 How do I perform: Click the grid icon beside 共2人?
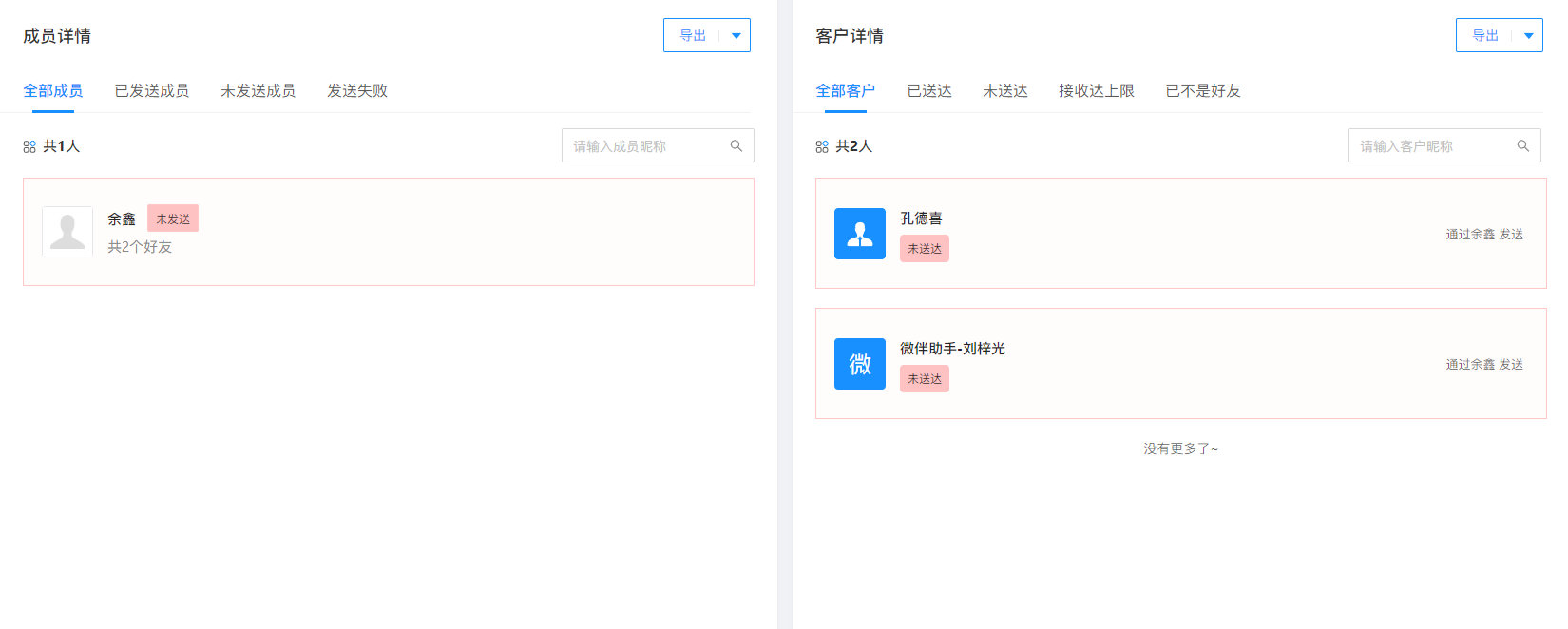coord(822,146)
